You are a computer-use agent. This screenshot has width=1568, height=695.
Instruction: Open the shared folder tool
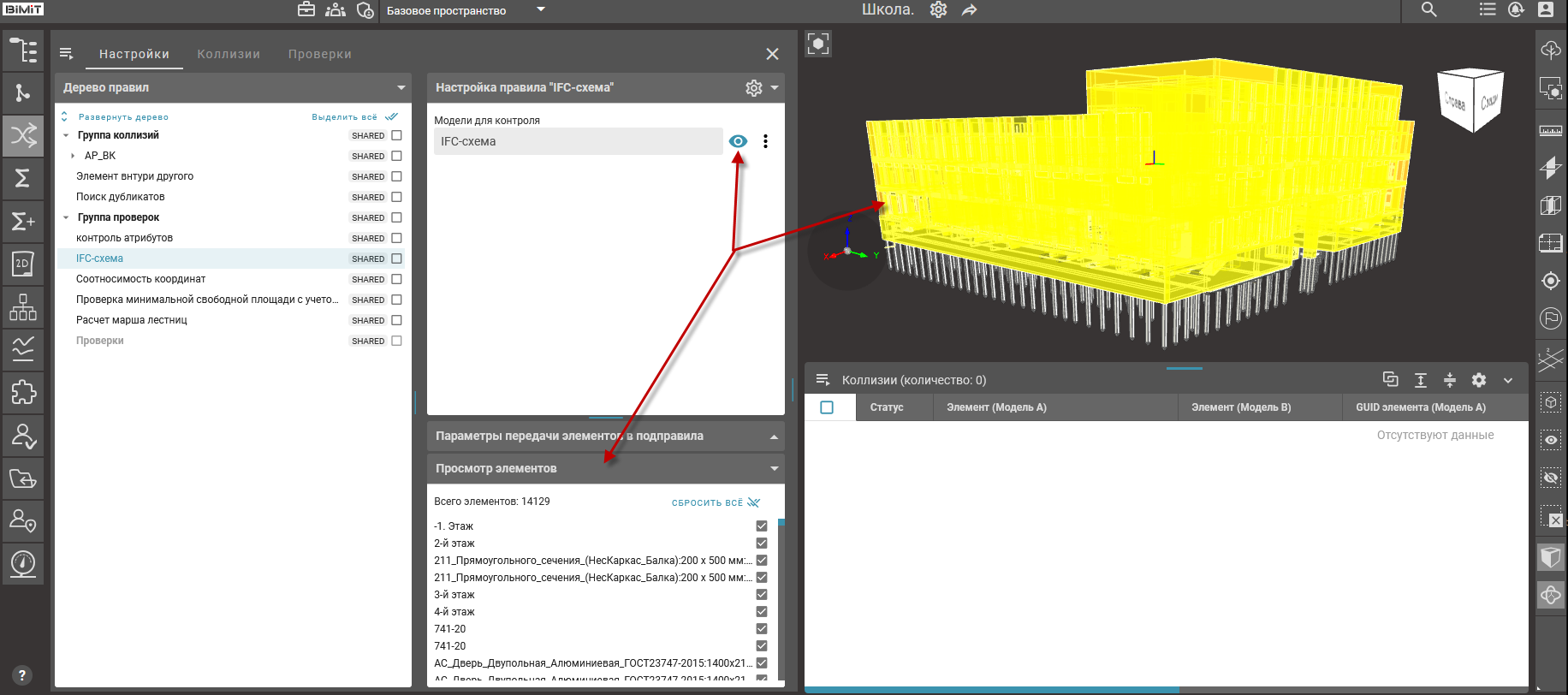pyautogui.click(x=23, y=478)
